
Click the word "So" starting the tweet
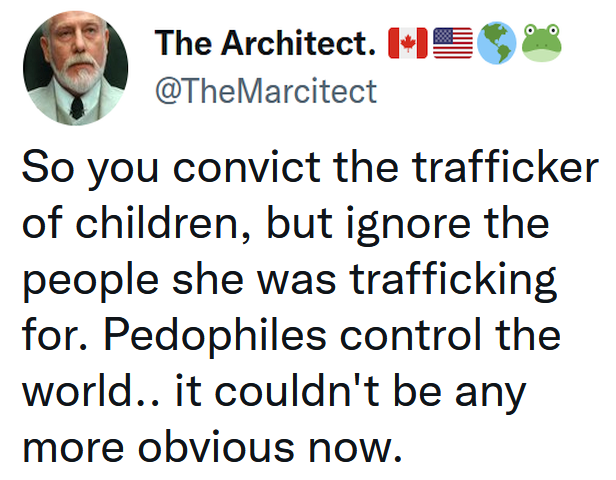tap(44, 169)
